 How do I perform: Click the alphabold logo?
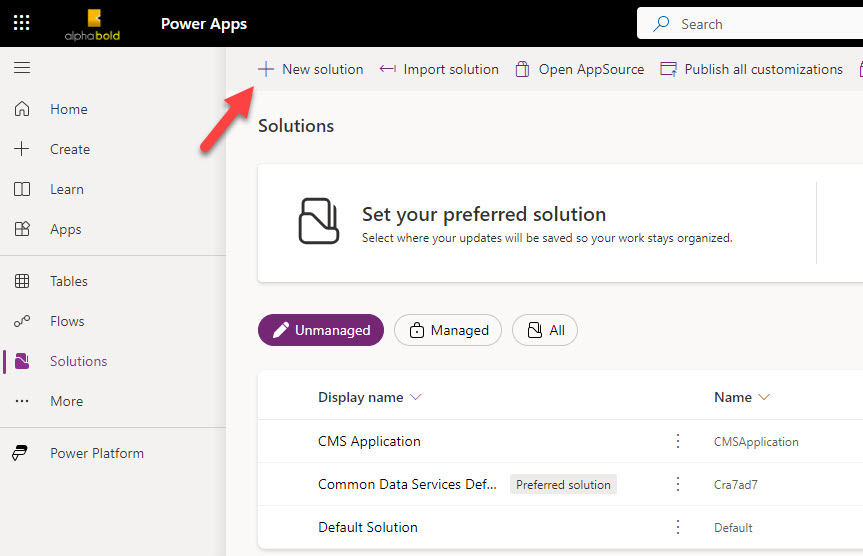[92, 25]
